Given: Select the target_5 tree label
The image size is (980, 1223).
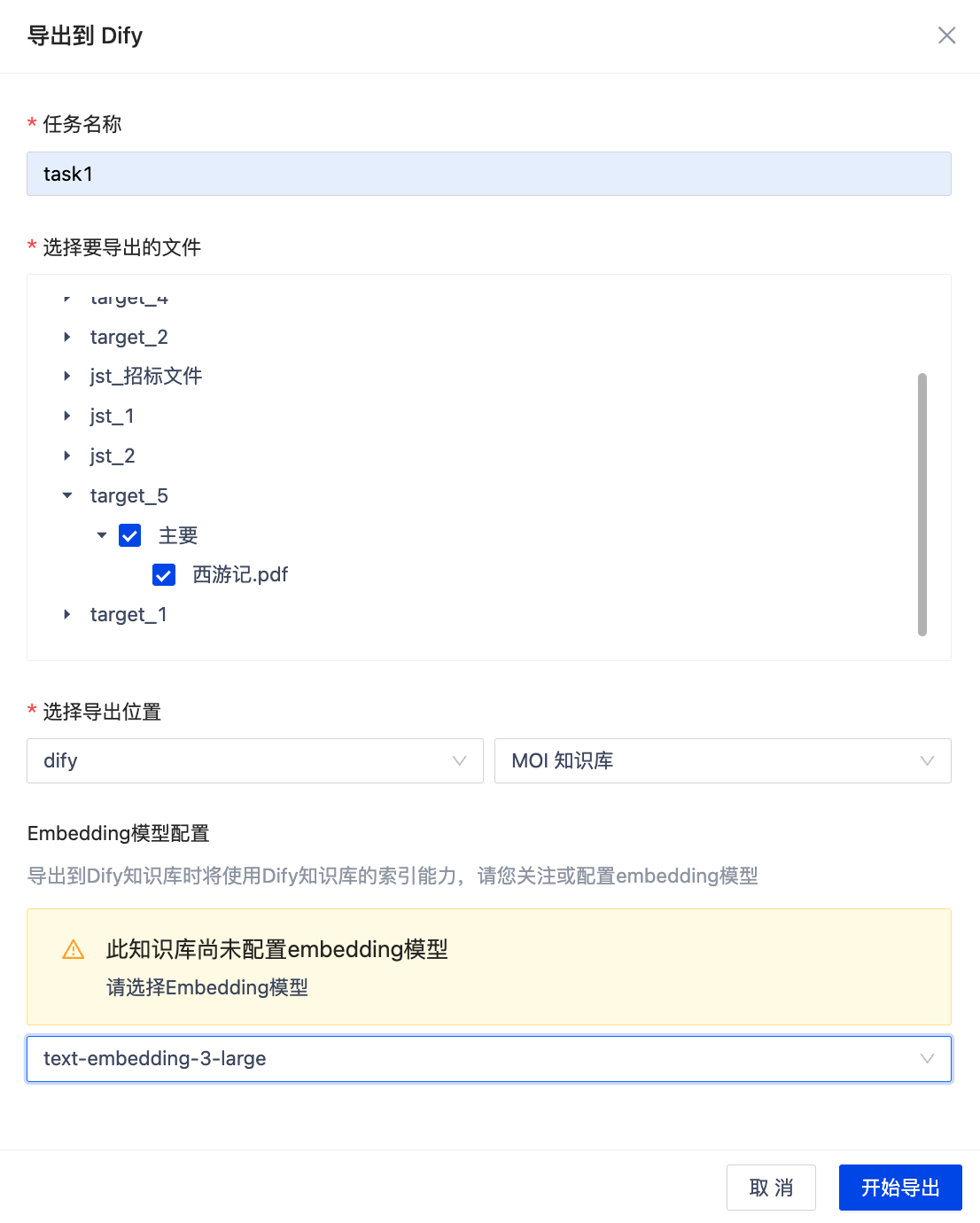Looking at the screenshot, I should (x=129, y=495).
